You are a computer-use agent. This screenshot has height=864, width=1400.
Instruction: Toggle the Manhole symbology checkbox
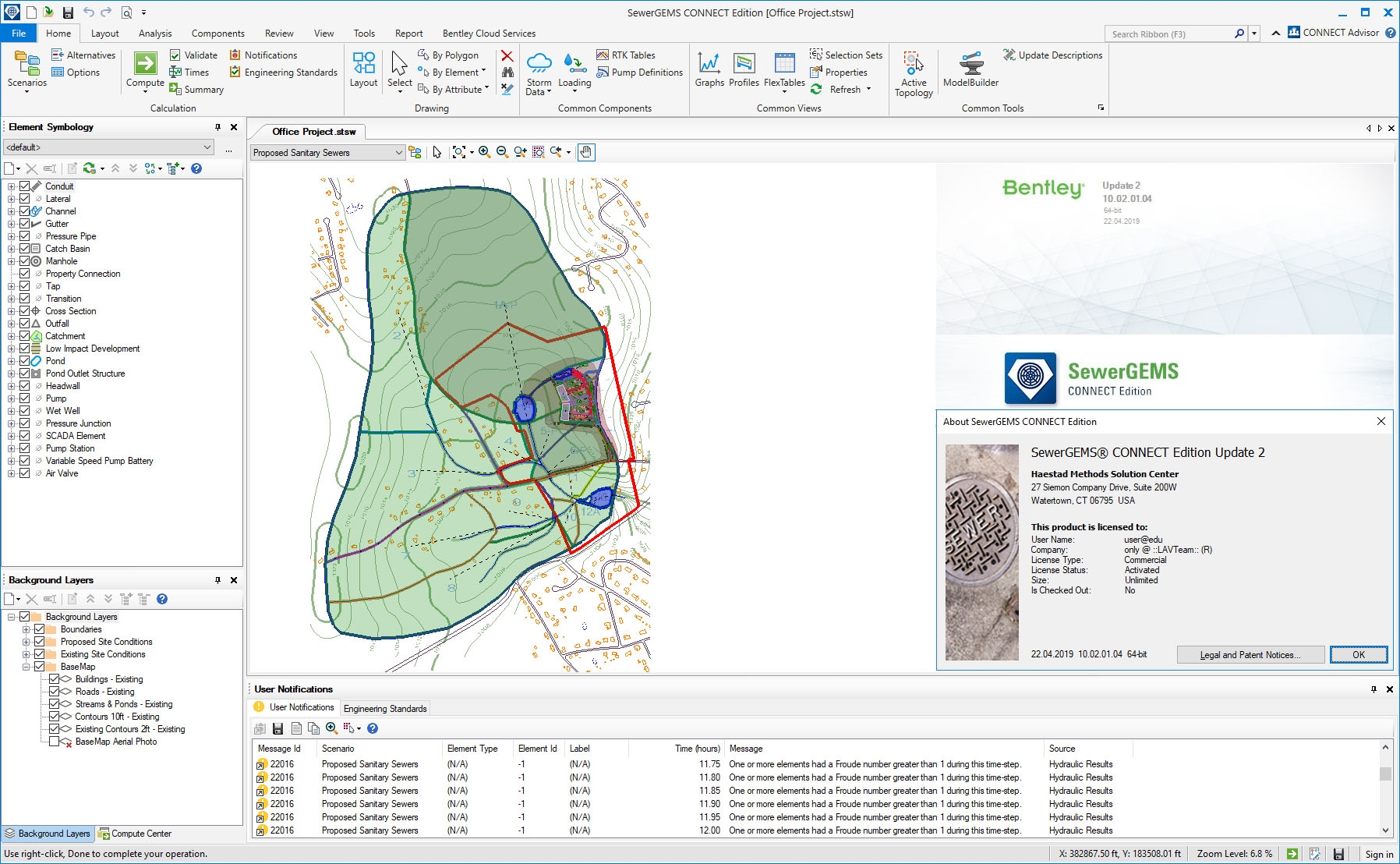(x=24, y=261)
